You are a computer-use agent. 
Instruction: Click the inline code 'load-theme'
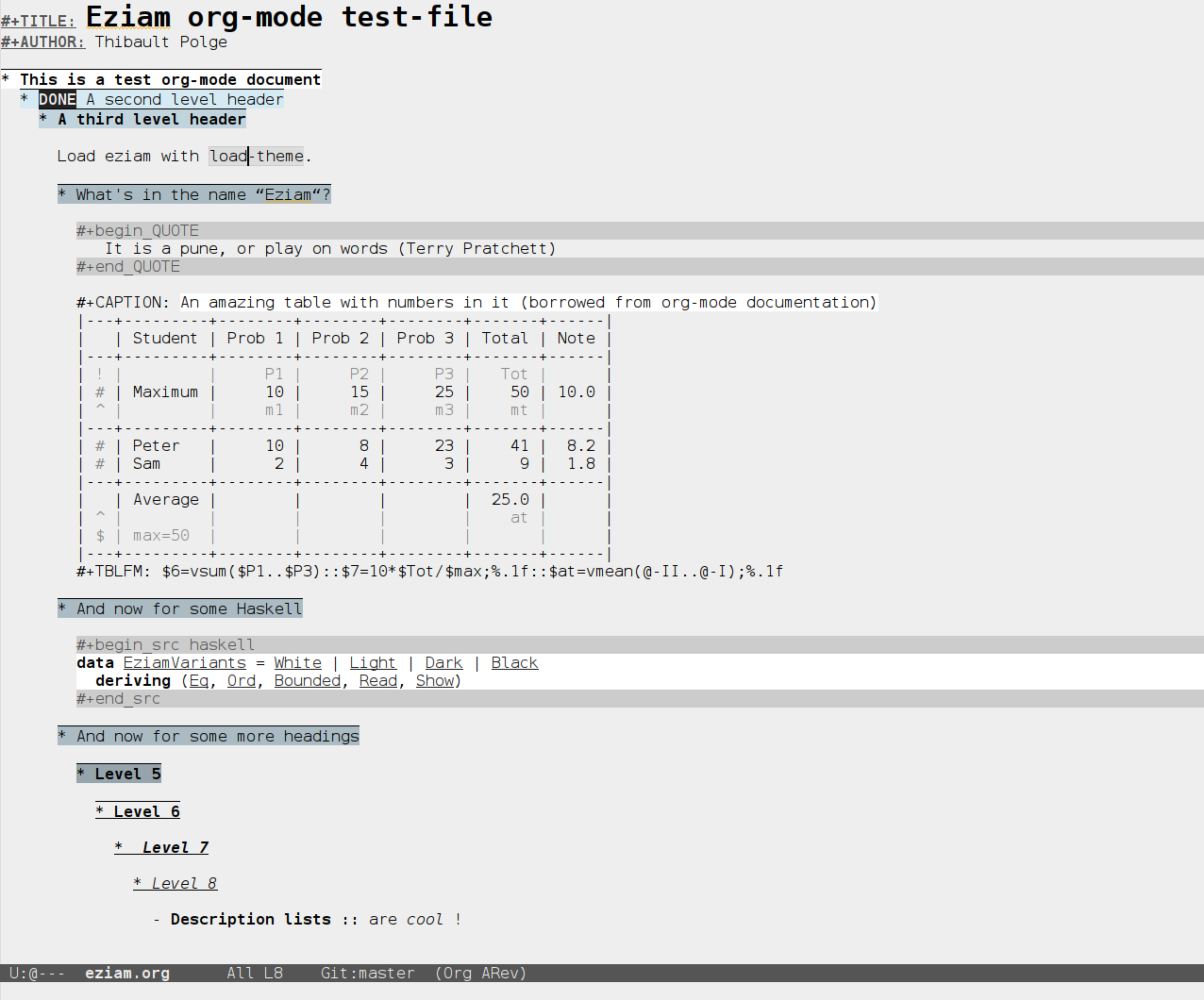pos(258,157)
